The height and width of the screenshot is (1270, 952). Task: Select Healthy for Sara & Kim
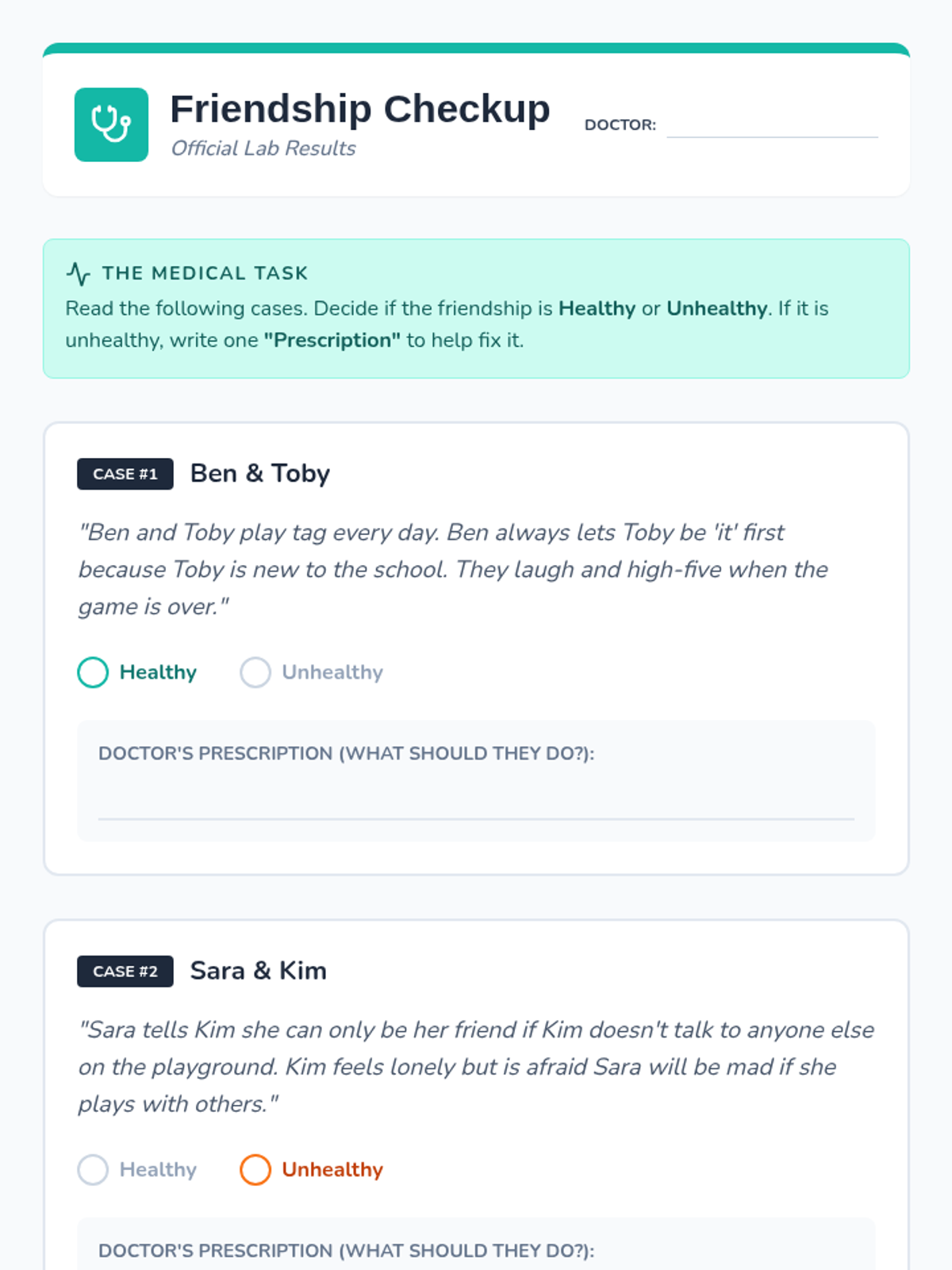94,1169
